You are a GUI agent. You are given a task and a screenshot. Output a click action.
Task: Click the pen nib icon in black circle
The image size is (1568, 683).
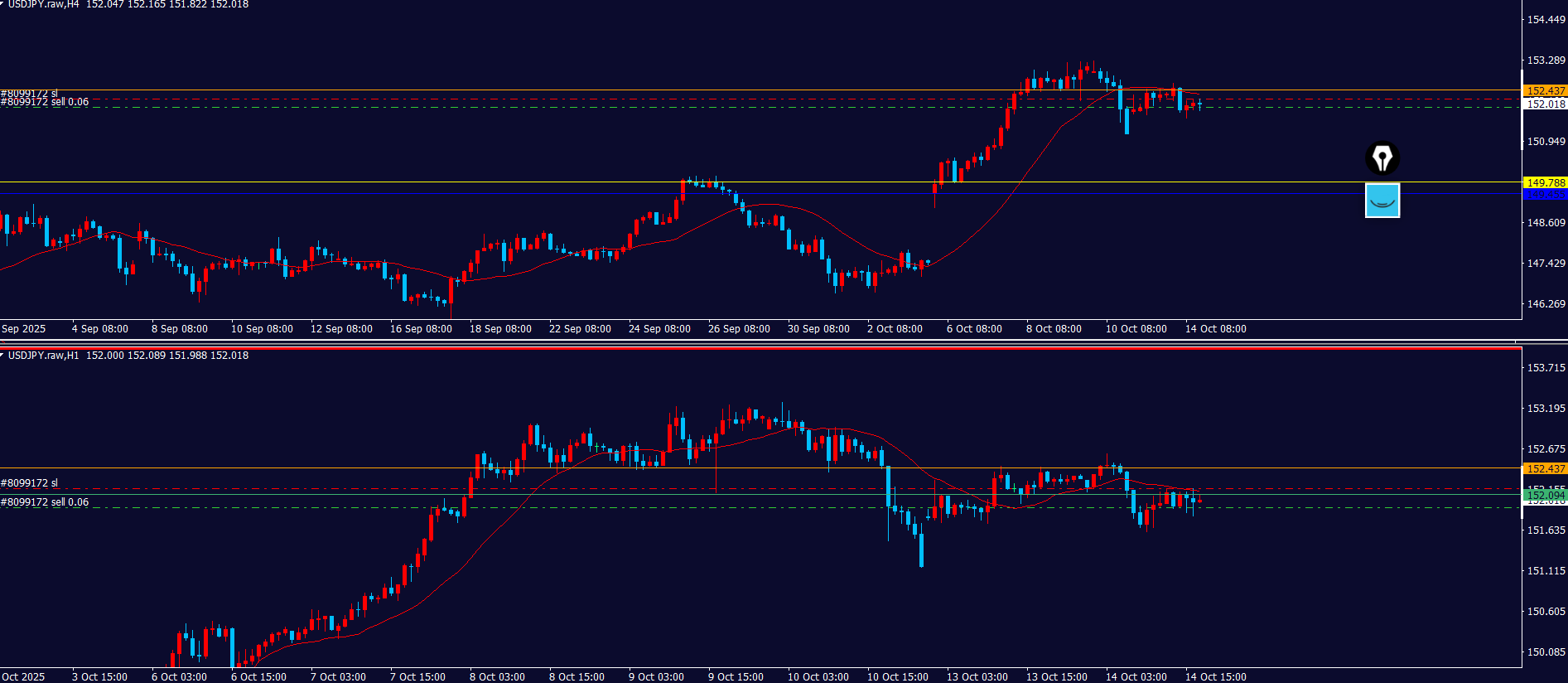1382,157
